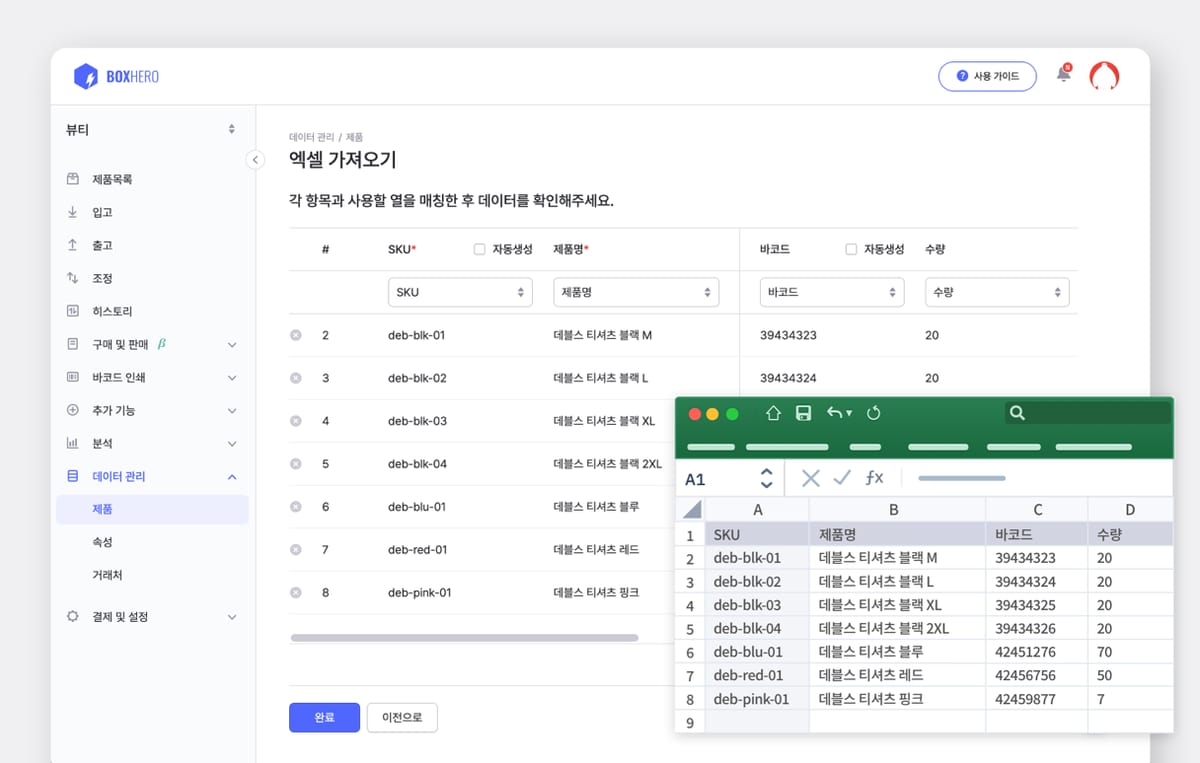
Task: Open the notification bell
Action: click(x=1063, y=75)
